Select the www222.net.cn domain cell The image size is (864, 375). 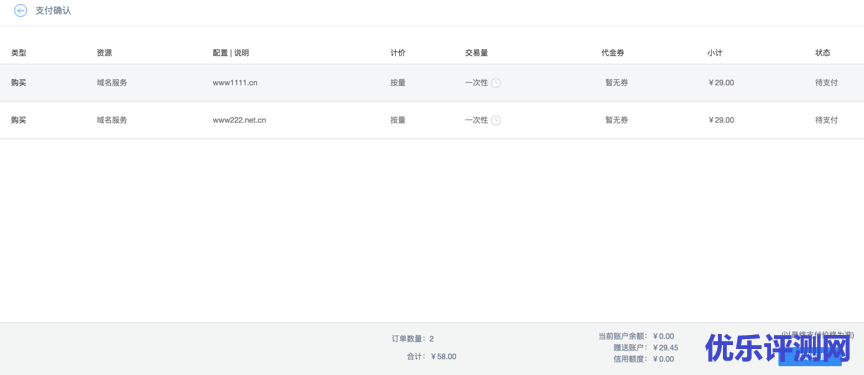(240, 120)
